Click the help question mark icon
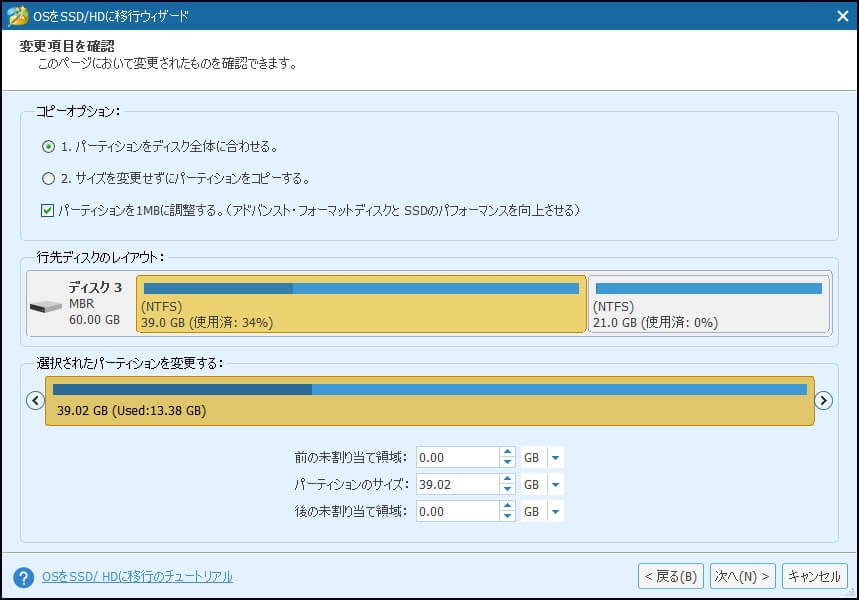 tap(22, 575)
